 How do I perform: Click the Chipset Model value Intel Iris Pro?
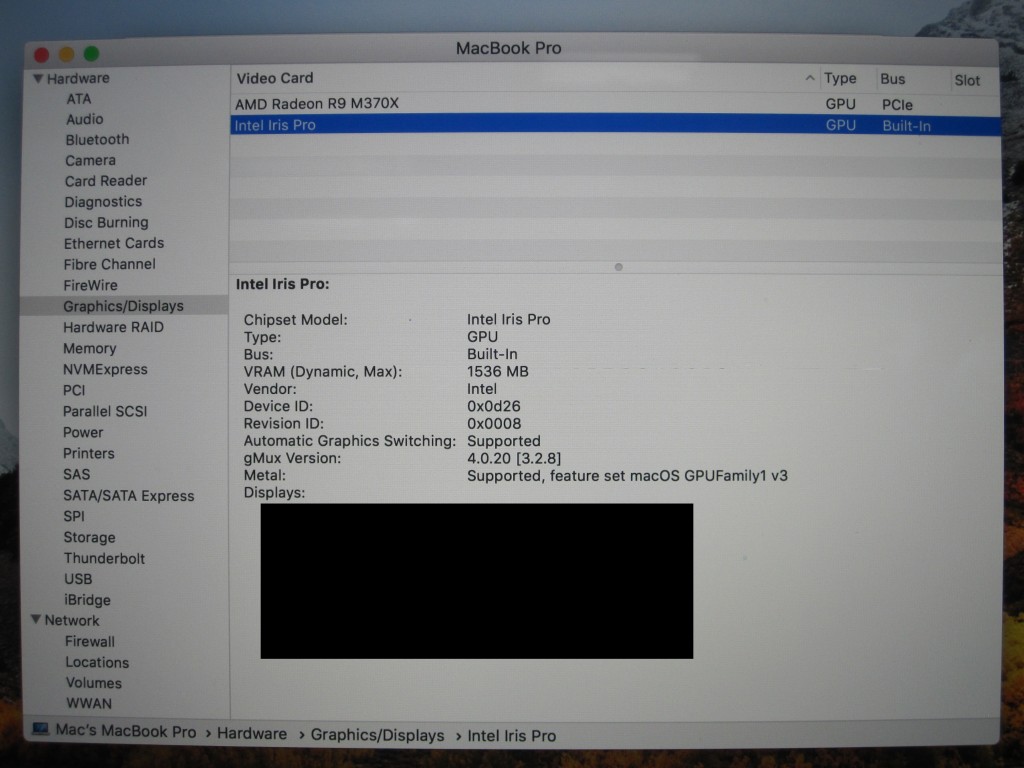coord(509,319)
